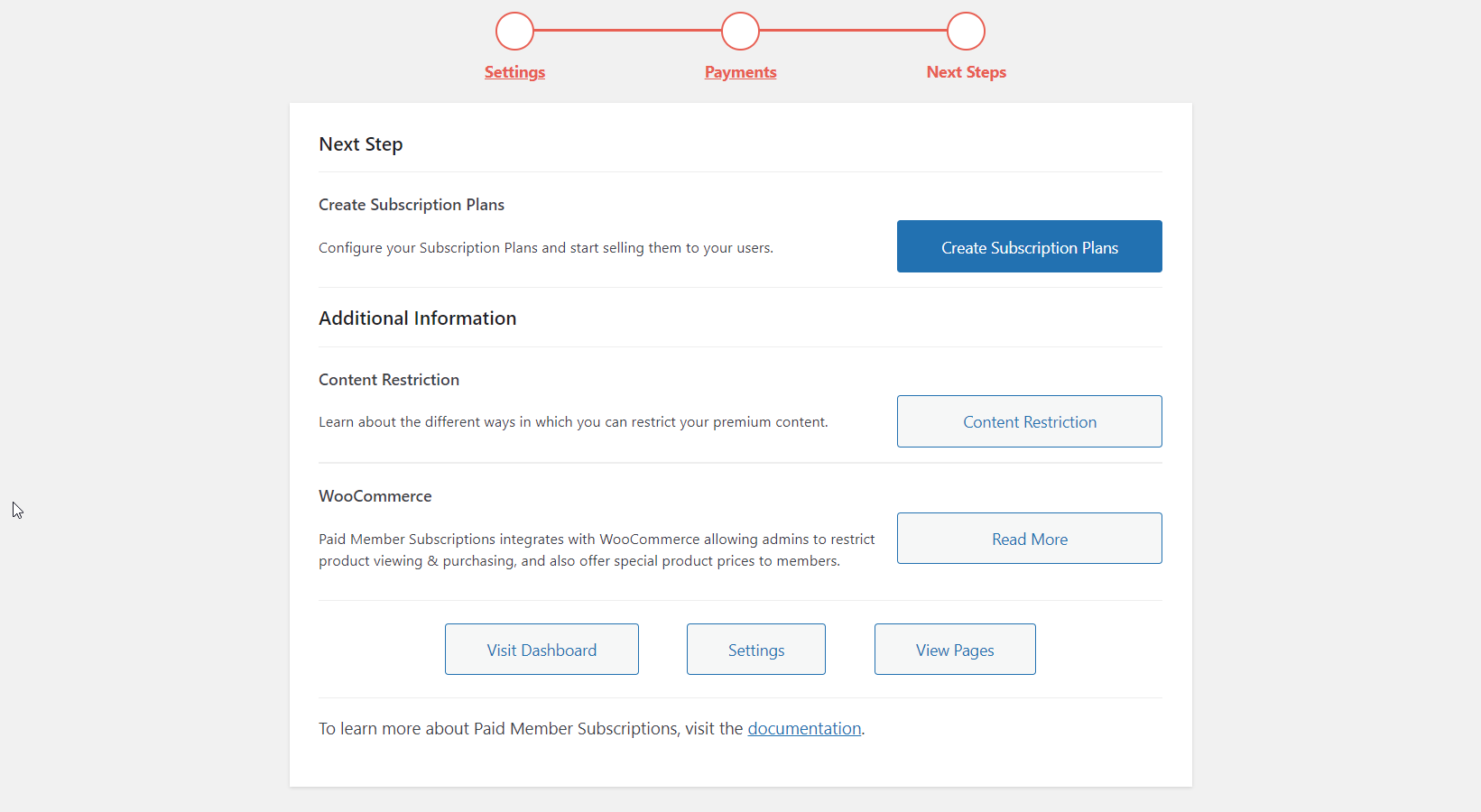
Task: Click the Additional Information heading
Action: (417, 318)
